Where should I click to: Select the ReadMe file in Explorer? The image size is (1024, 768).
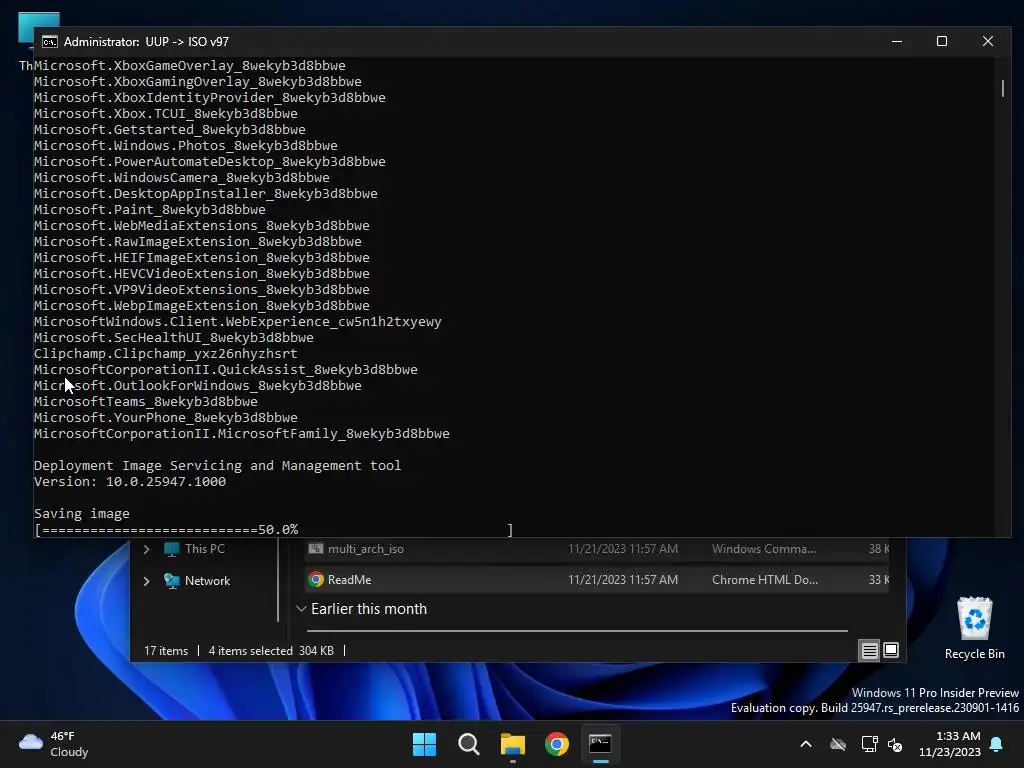pyautogui.click(x=597, y=579)
